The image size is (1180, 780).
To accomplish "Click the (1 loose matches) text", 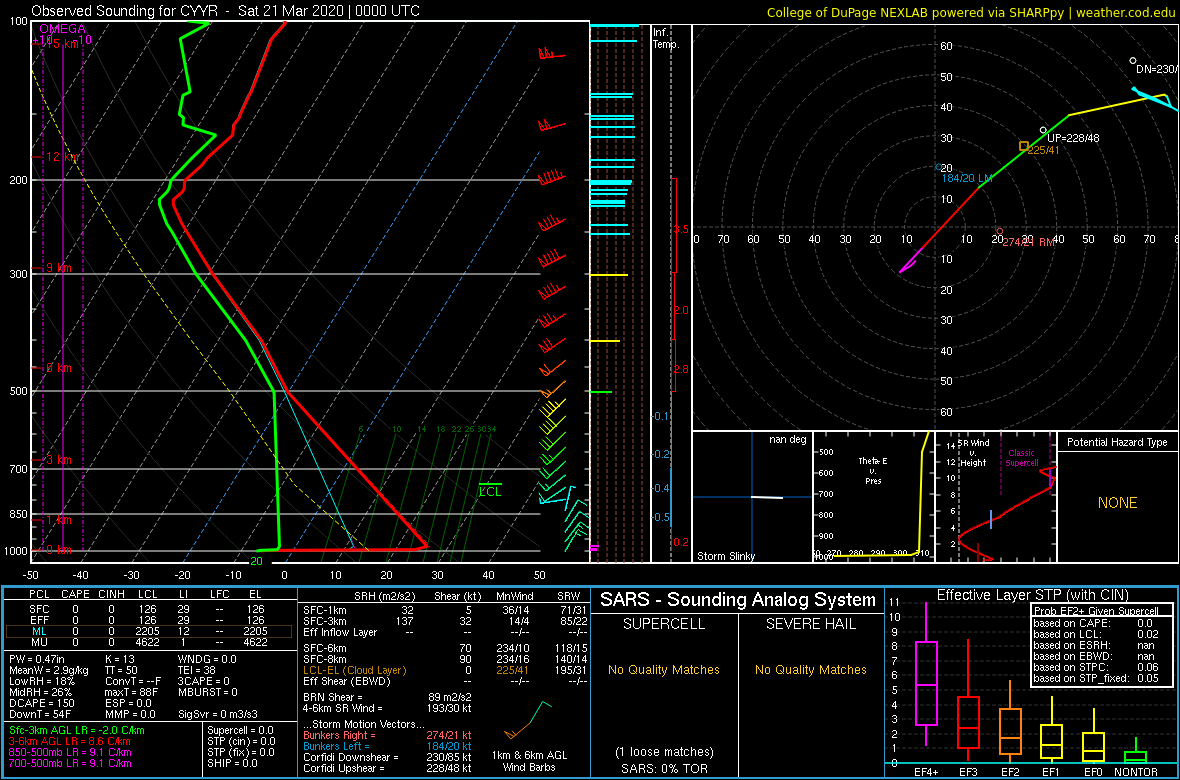I will click(664, 751).
